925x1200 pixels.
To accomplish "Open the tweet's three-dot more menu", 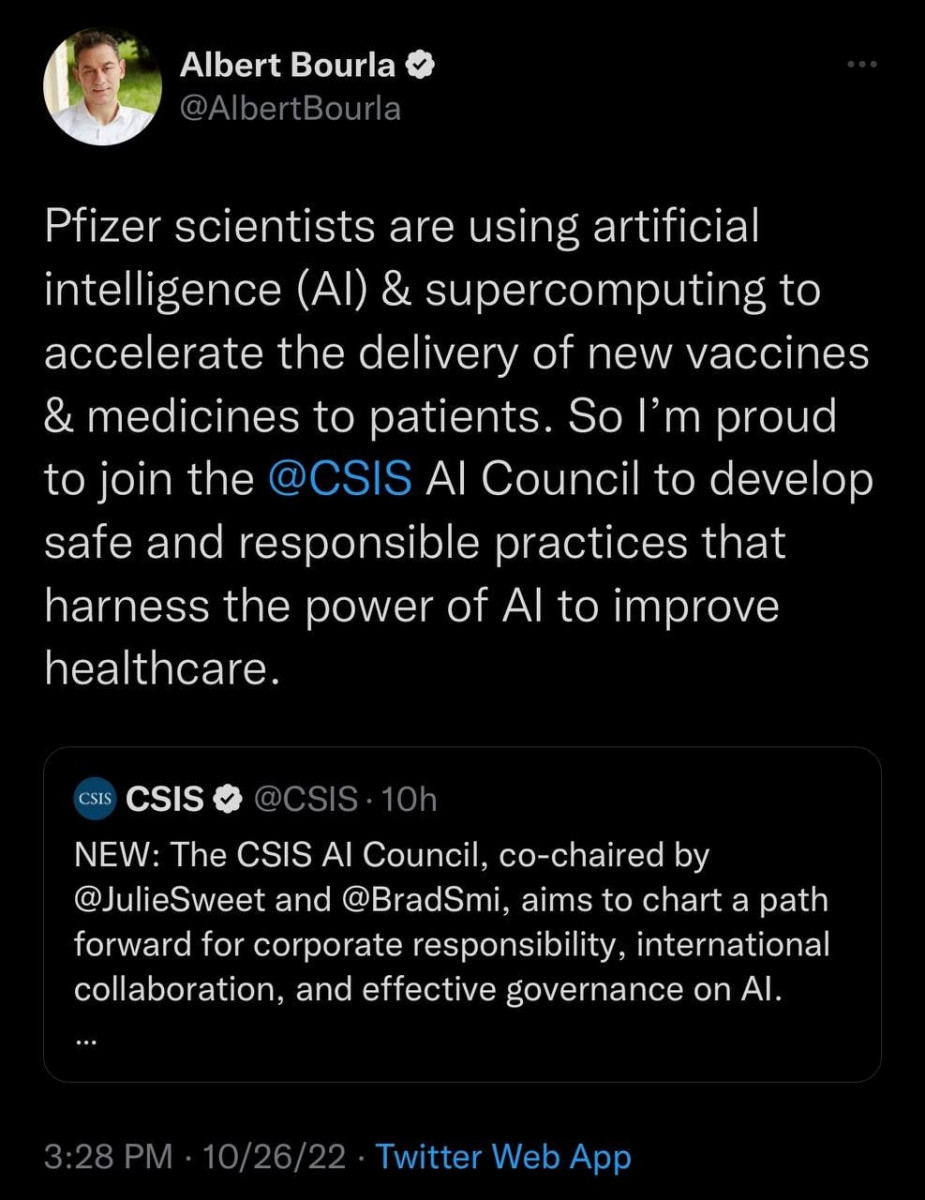I will (x=860, y=65).
